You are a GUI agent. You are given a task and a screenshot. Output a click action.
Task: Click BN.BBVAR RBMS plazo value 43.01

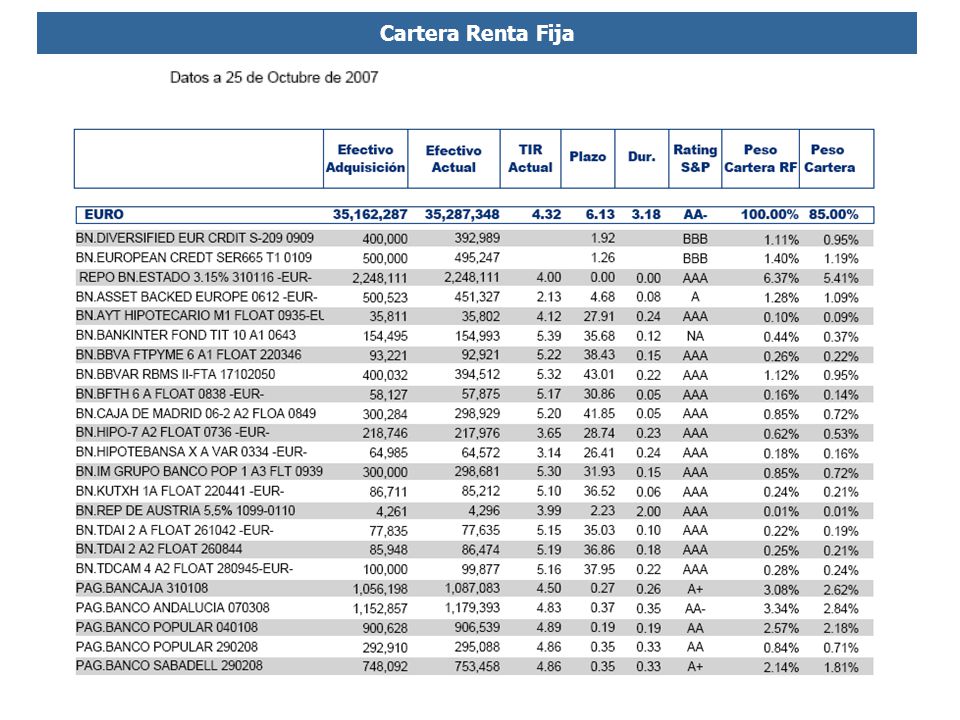(x=599, y=375)
